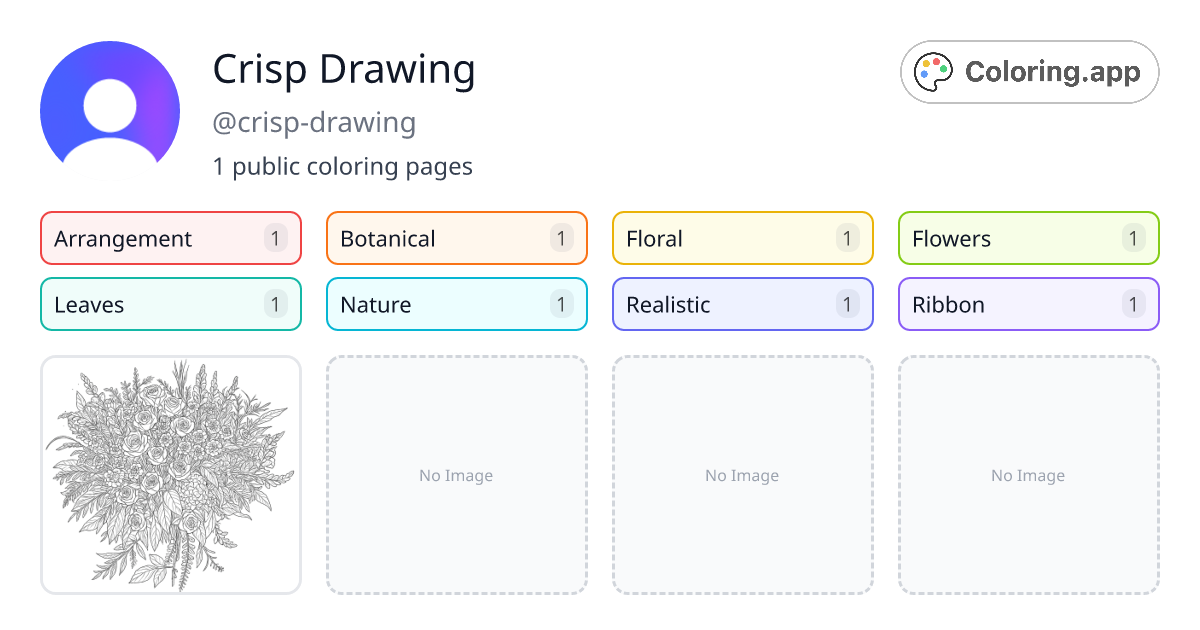
Task: Click the count badge on Nature tag
Action: (x=561, y=304)
